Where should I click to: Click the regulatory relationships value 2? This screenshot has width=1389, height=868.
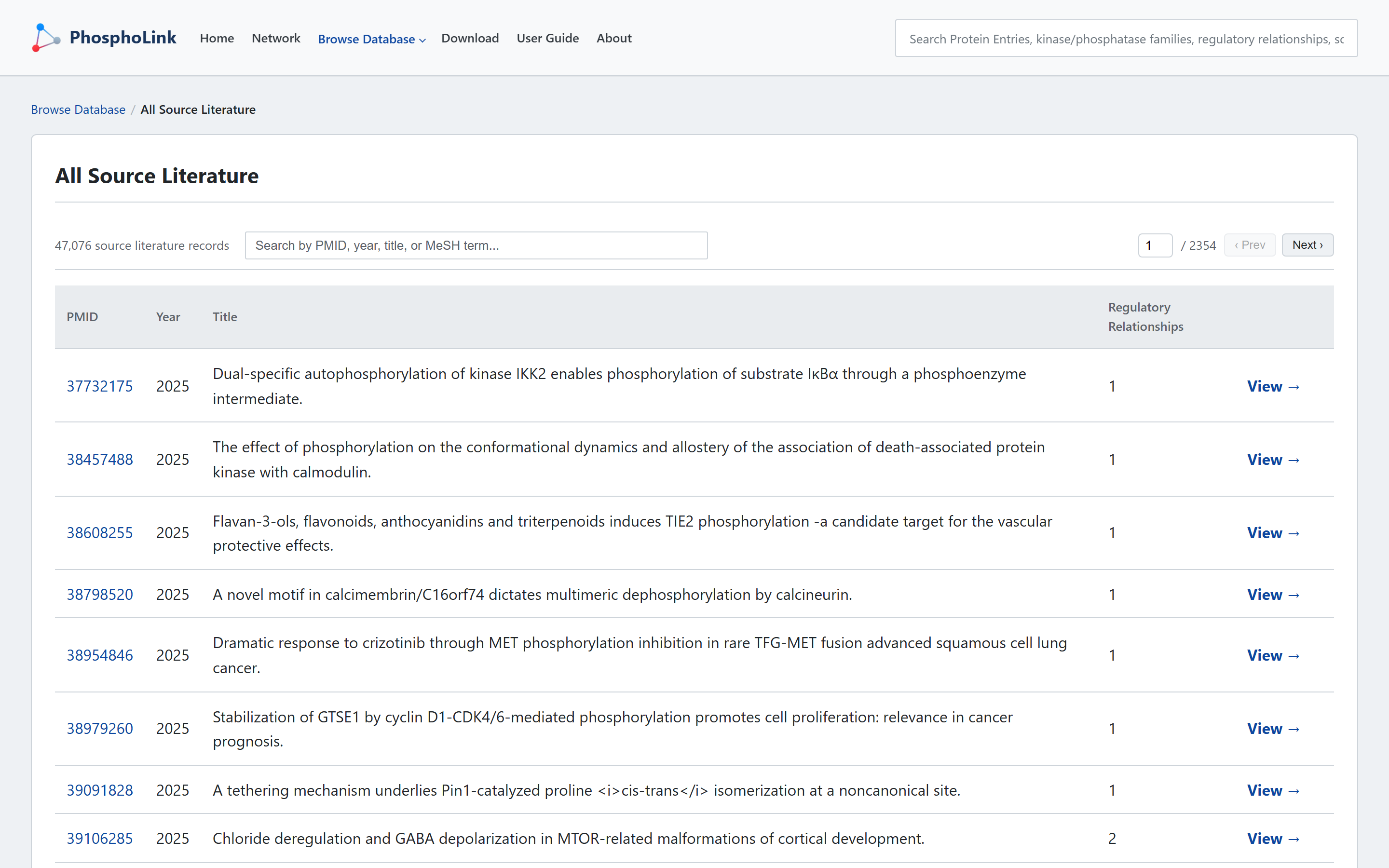(x=1112, y=839)
